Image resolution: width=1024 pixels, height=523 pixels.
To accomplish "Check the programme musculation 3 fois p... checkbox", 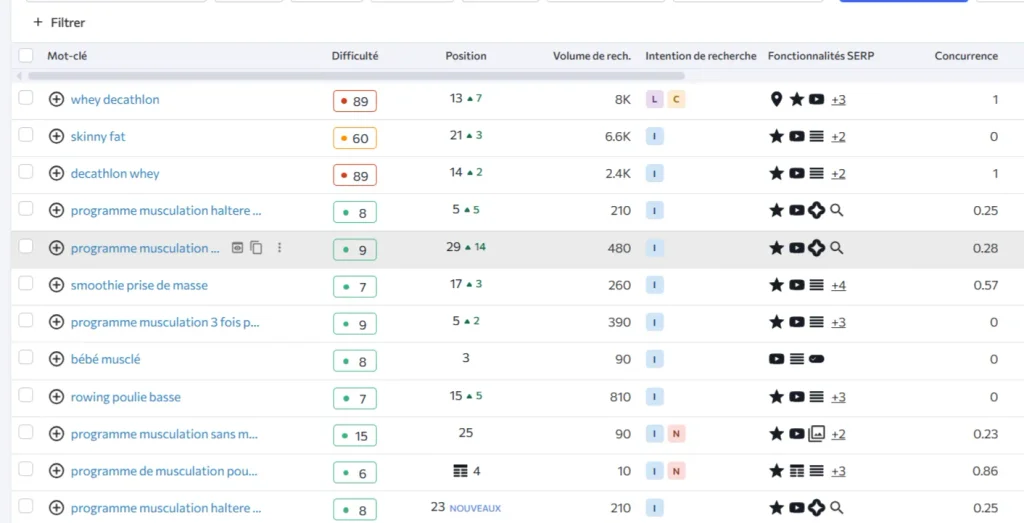I will tap(25, 321).
